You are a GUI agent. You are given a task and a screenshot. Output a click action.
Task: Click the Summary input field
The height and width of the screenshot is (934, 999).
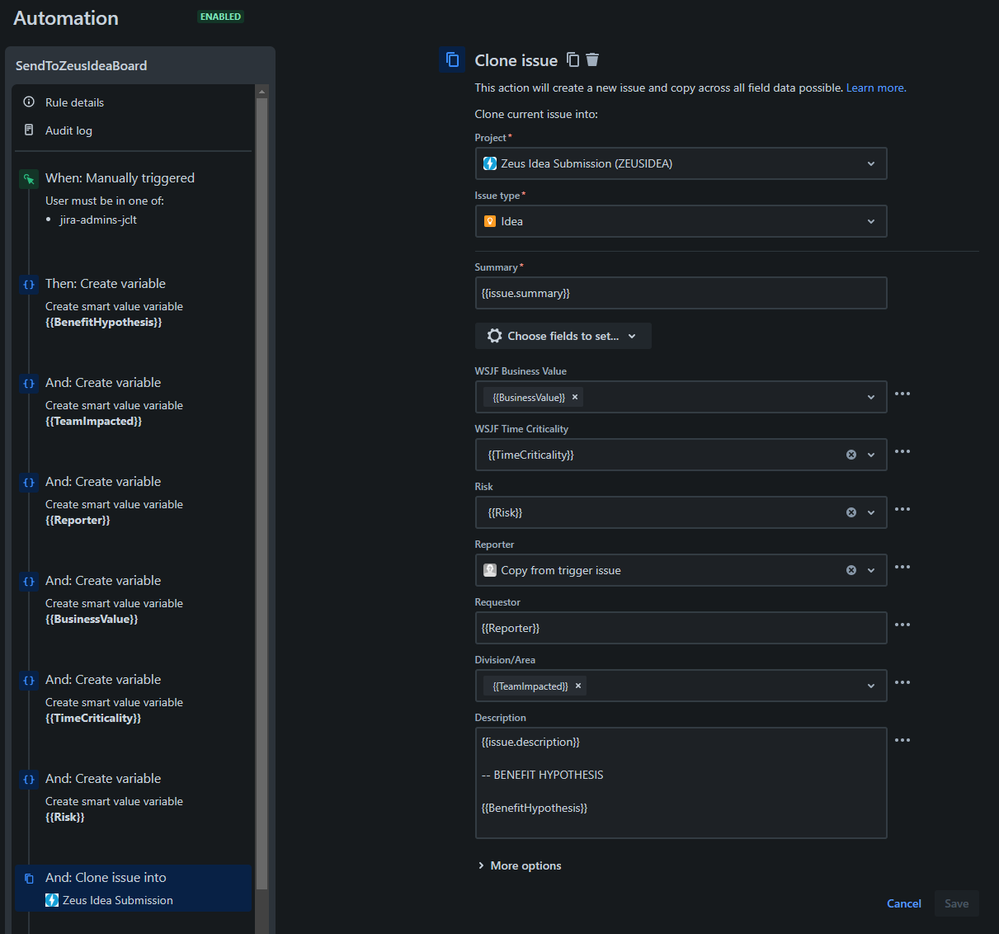click(680, 293)
